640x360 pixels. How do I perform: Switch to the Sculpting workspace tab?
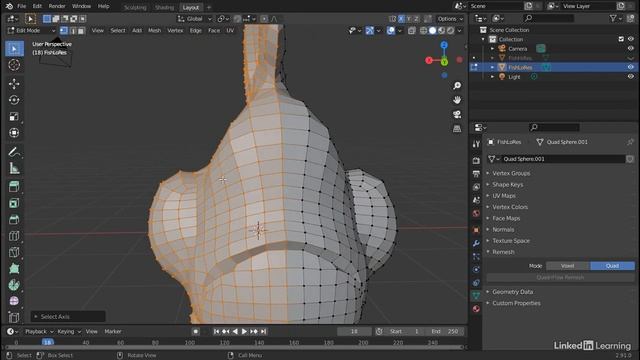pyautogui.click(x=135, y=7)
